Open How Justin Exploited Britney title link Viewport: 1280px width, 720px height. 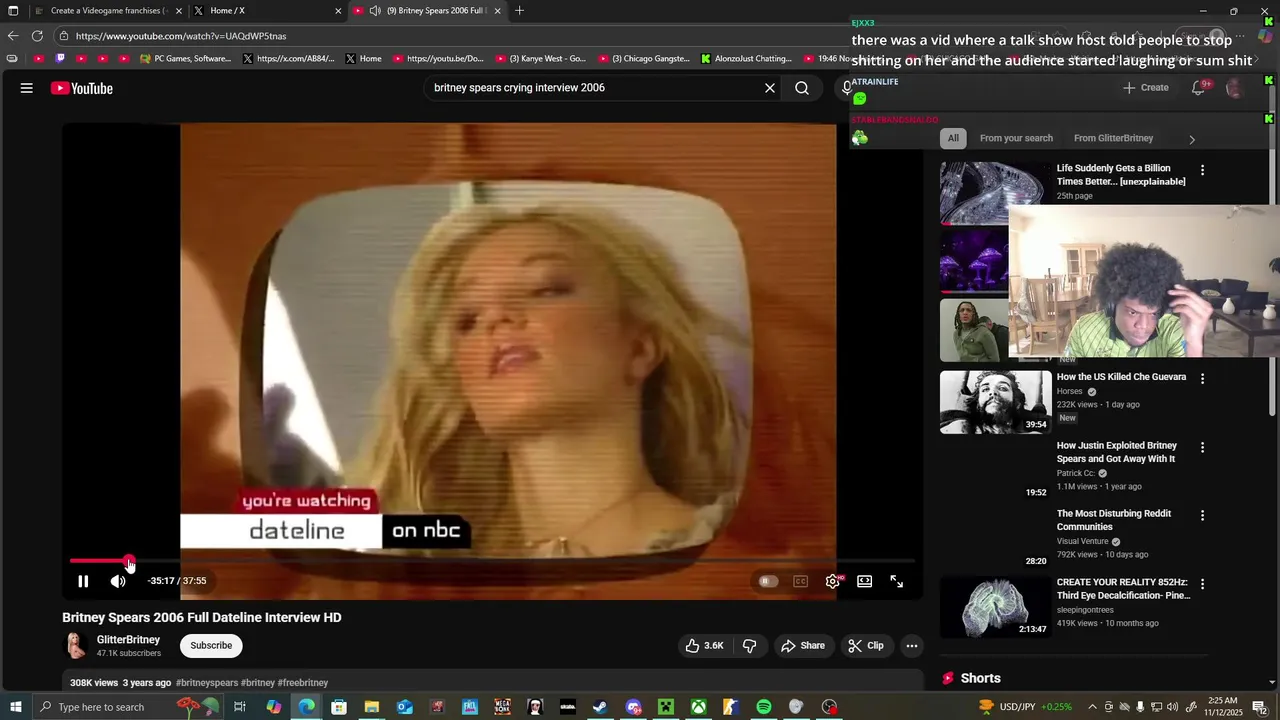(1116, 452)
